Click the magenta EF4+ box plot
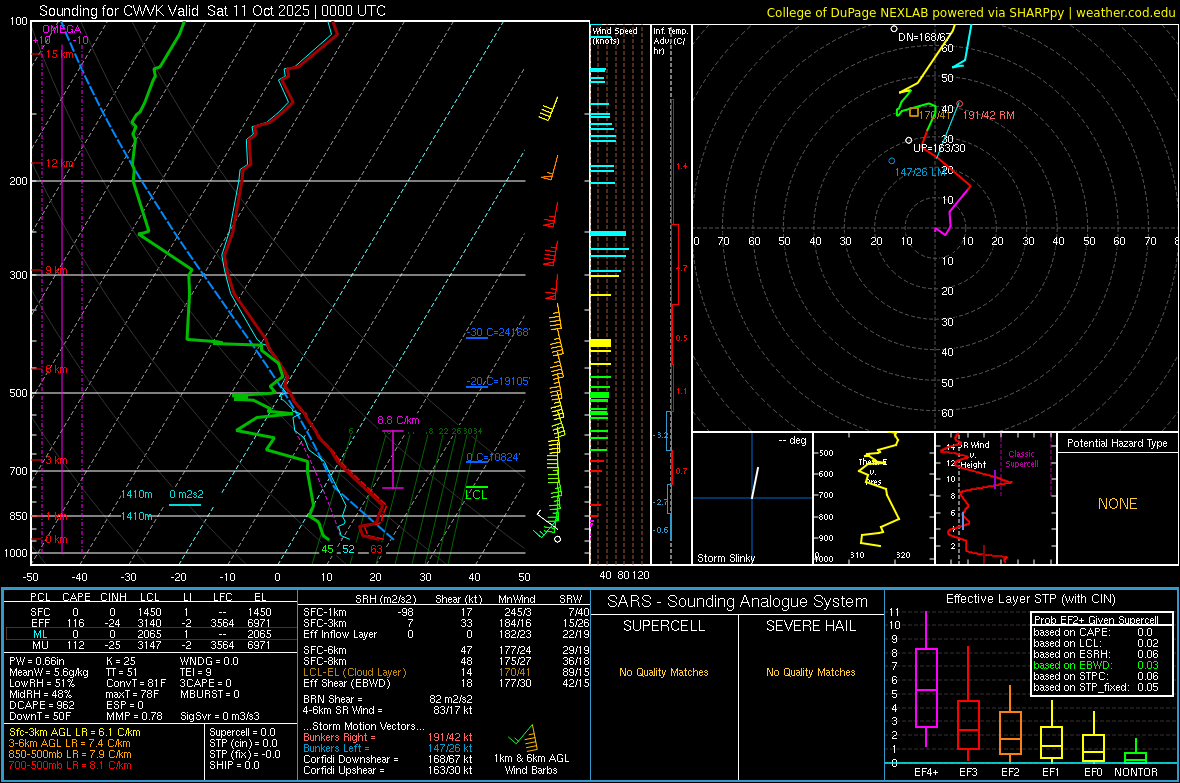Viewport: 1180px width, 783px height. [x=926, y=680]
